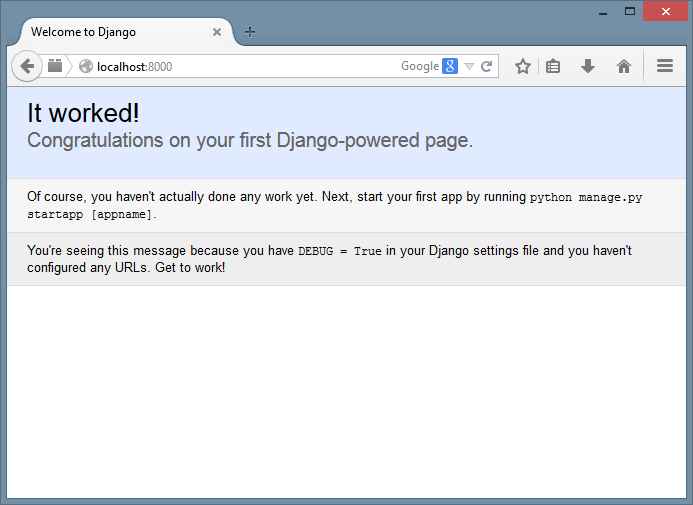Go back with the back arrow button
Image resolution: width=693 pixels, height=505 pixels.
click(x=27, y=66)
